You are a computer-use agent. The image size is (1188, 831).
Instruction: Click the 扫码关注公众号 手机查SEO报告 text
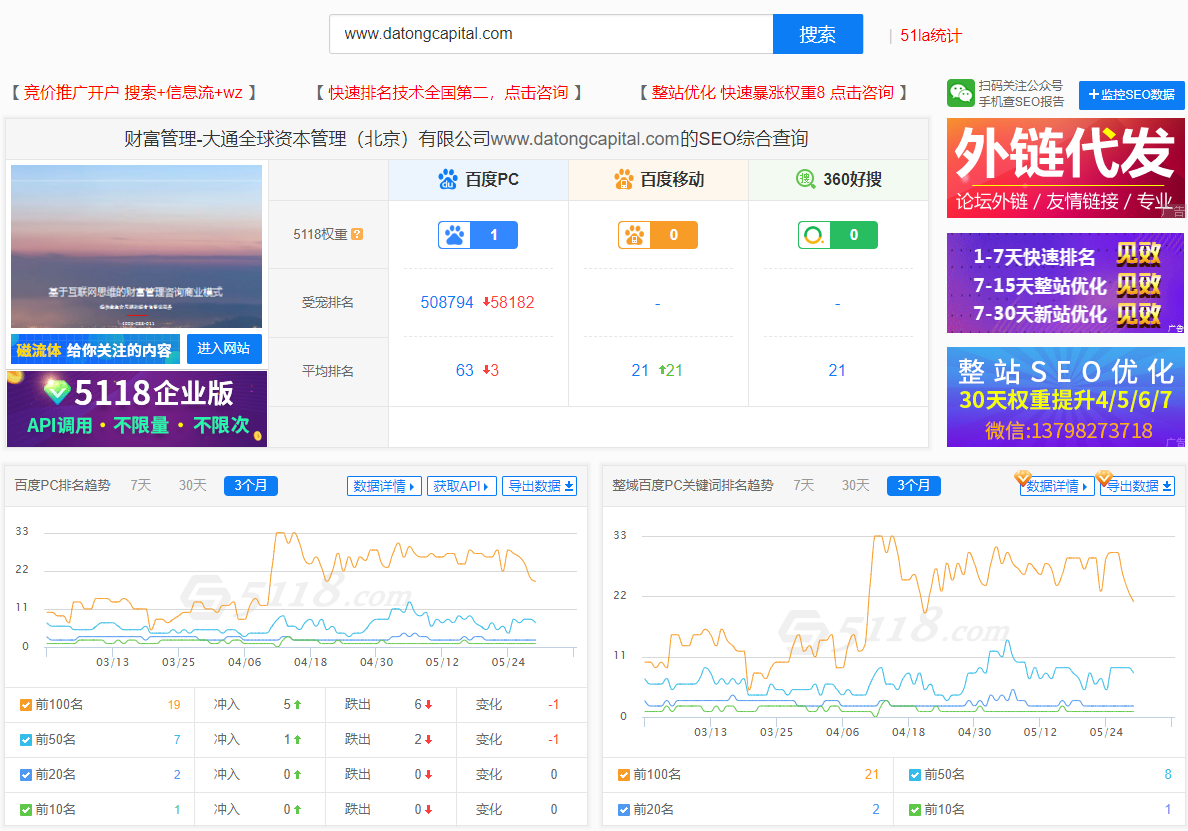click(x=1021, y=94)
